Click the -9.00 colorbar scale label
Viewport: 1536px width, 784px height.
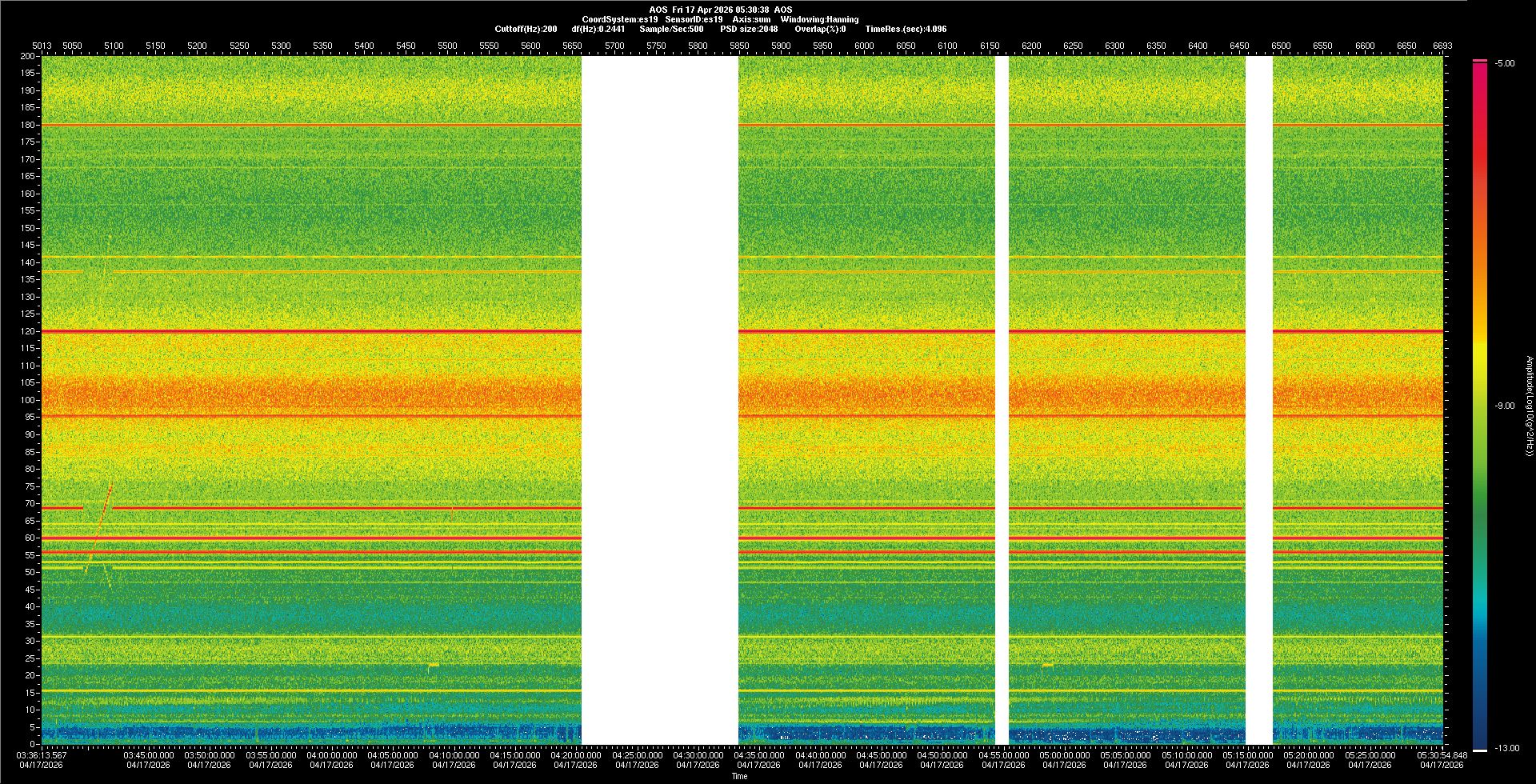pyautogui.click(x=1505, y=406)
